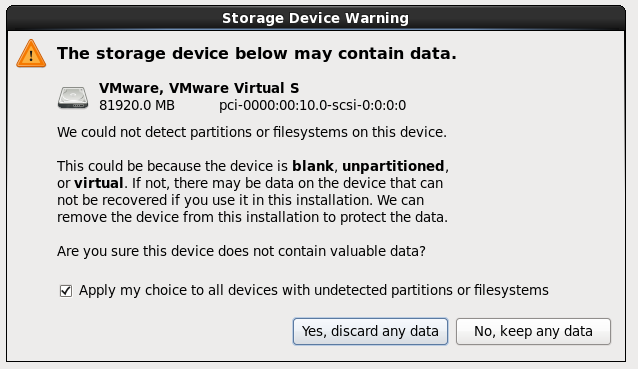
Task: Click the pci-0000:00:10.0-scsi device path
Action: coord(312,105)
